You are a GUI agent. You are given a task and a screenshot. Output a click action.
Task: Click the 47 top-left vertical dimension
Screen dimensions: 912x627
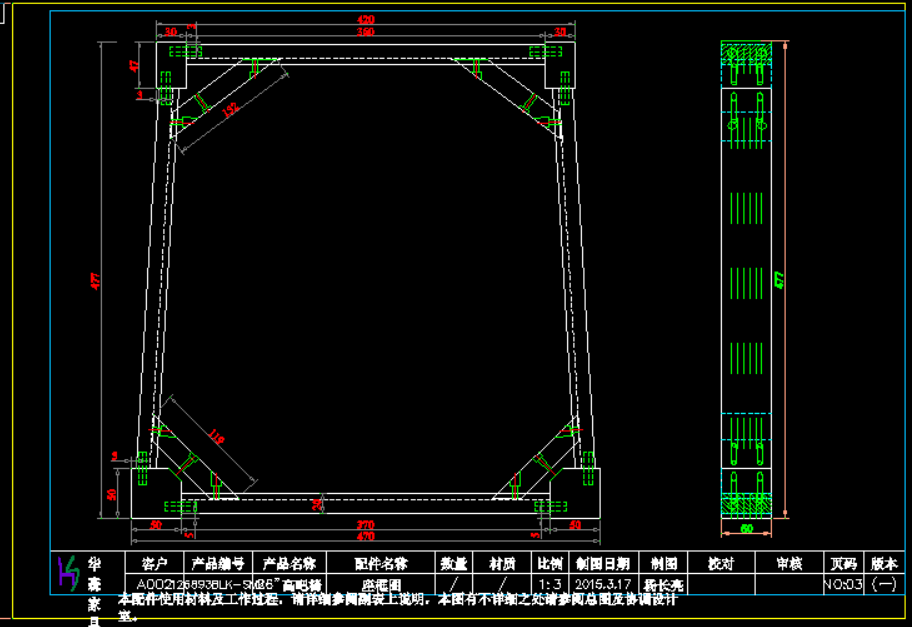(134, 66)
